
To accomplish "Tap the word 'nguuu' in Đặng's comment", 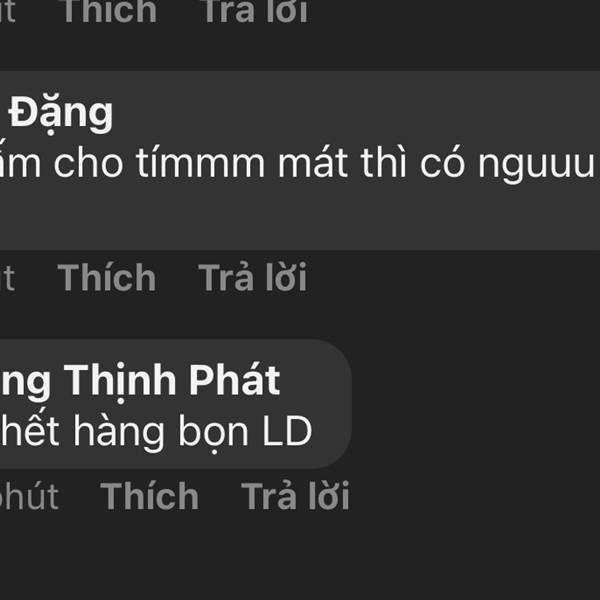I will pyautogui.click(x=536, y=165).
